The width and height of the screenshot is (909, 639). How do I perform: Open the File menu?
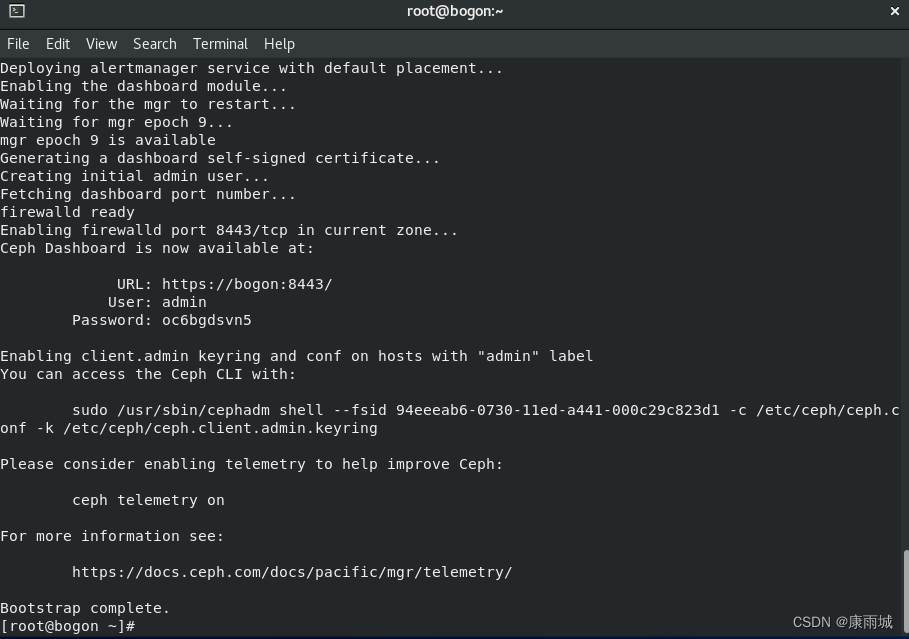pos(18,43)
